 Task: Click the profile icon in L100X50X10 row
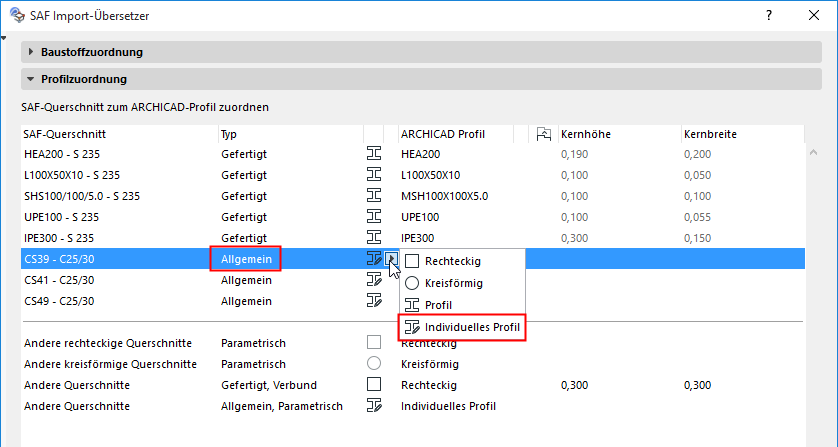click(x=374, y=175)
